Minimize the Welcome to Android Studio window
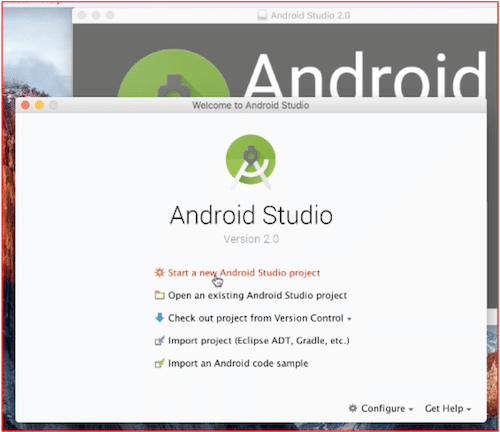Screen dimensions: 500x432 click(x=39, y=105)
